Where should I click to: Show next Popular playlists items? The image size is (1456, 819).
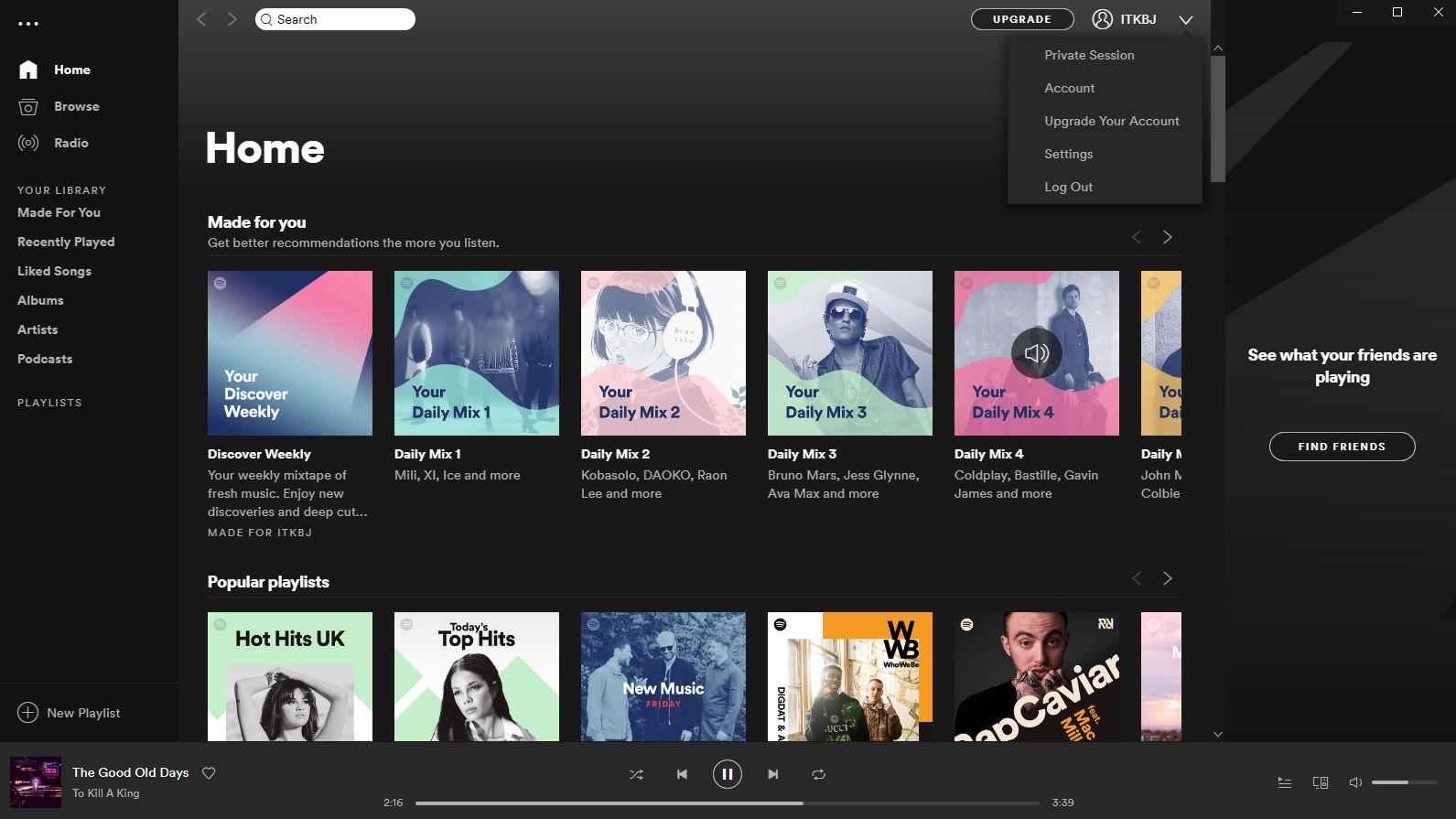tap(1168, 578)
